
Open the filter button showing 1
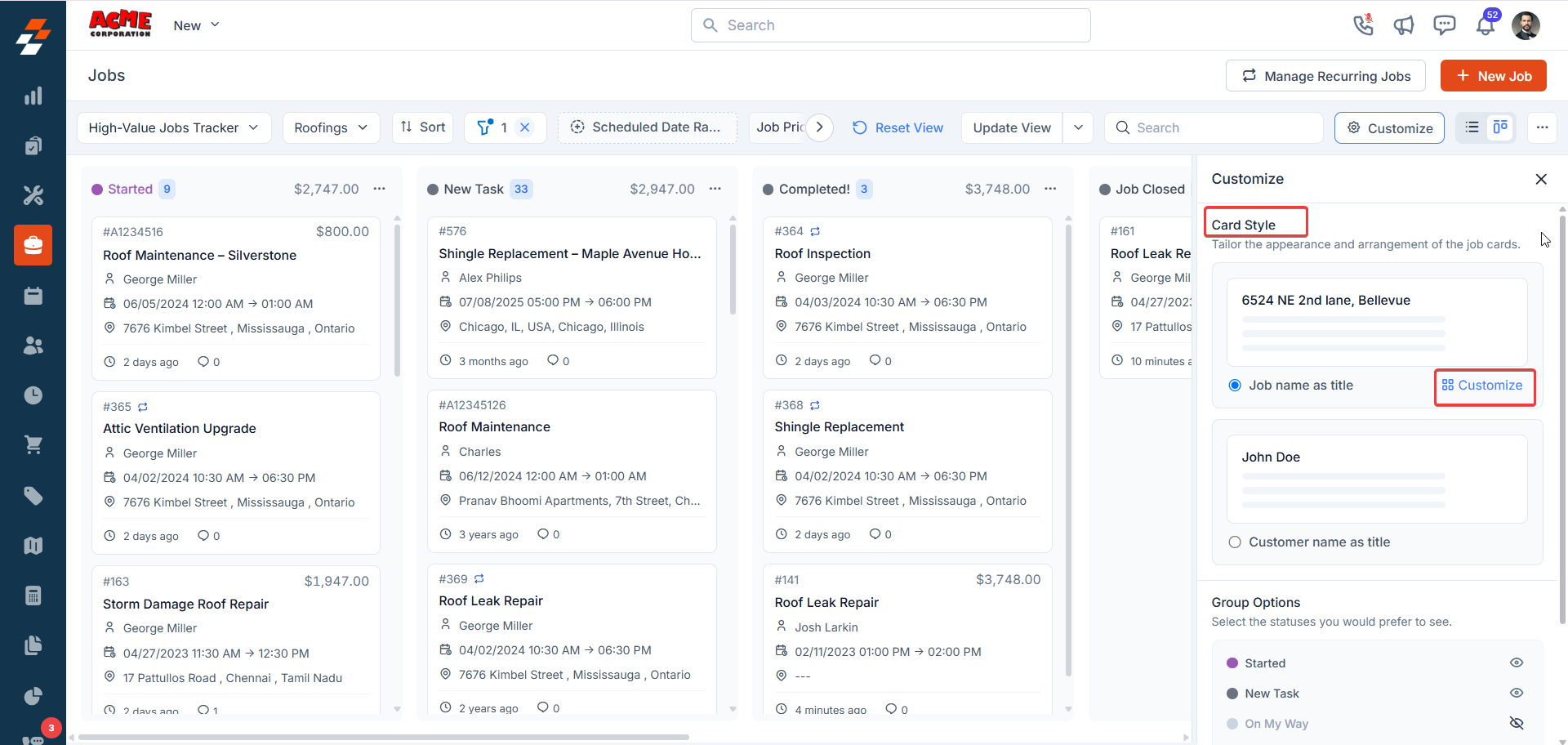click(492, 127)
